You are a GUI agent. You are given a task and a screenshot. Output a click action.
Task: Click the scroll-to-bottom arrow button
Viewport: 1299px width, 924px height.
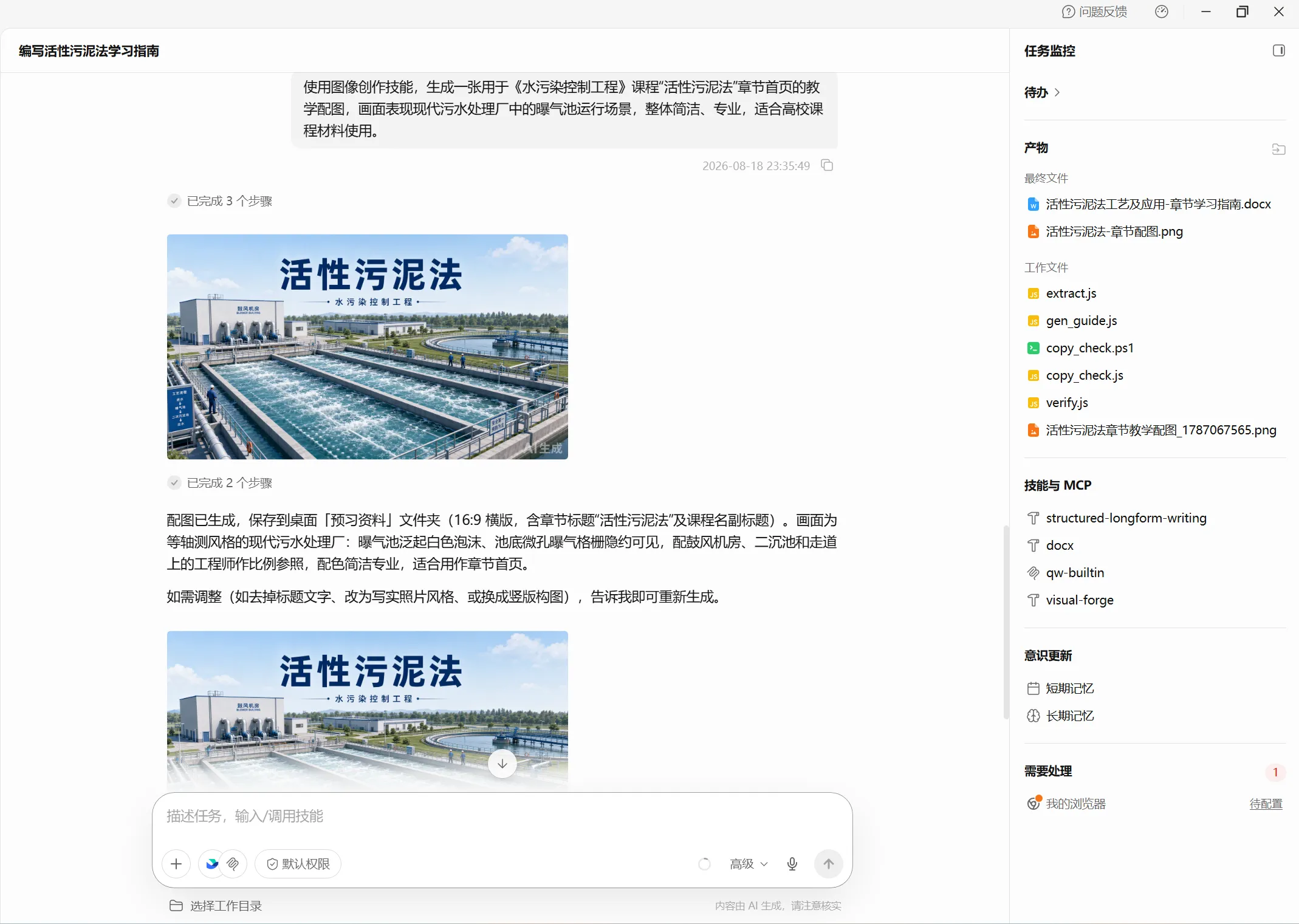click(502, 764)
